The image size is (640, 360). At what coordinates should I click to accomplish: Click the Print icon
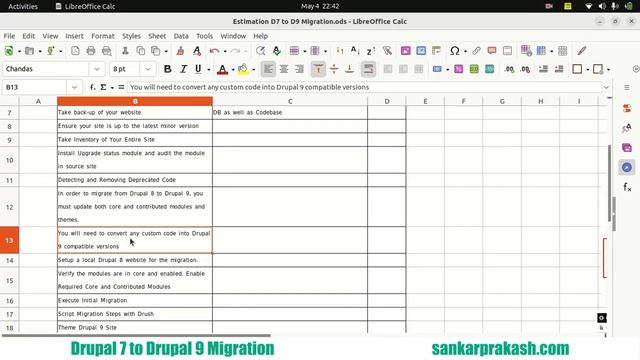pos(91,51)
